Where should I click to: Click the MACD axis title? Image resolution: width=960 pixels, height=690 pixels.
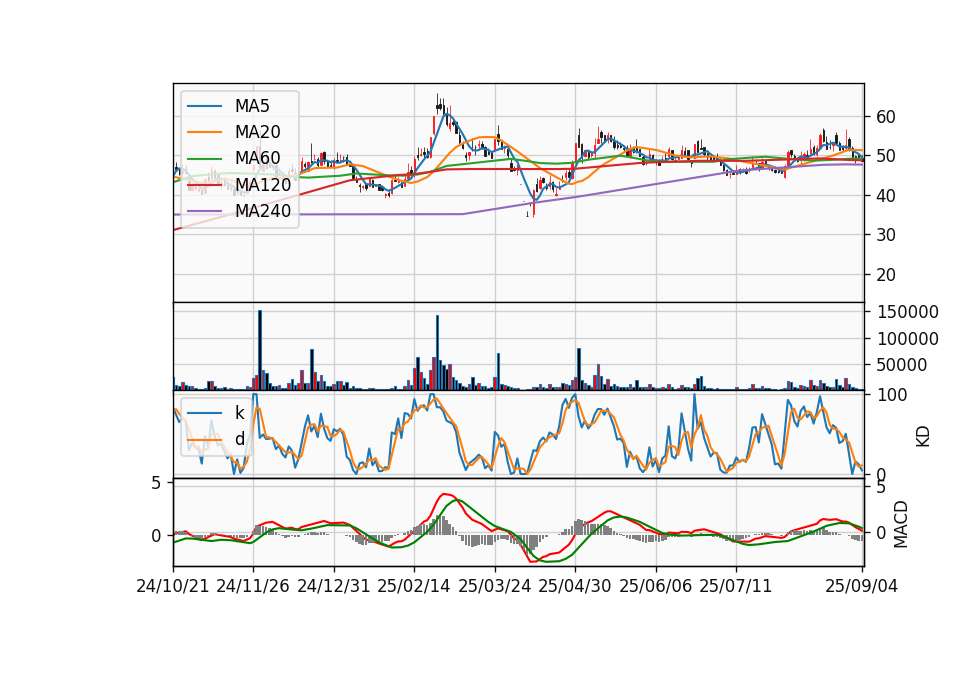(900, 524)
